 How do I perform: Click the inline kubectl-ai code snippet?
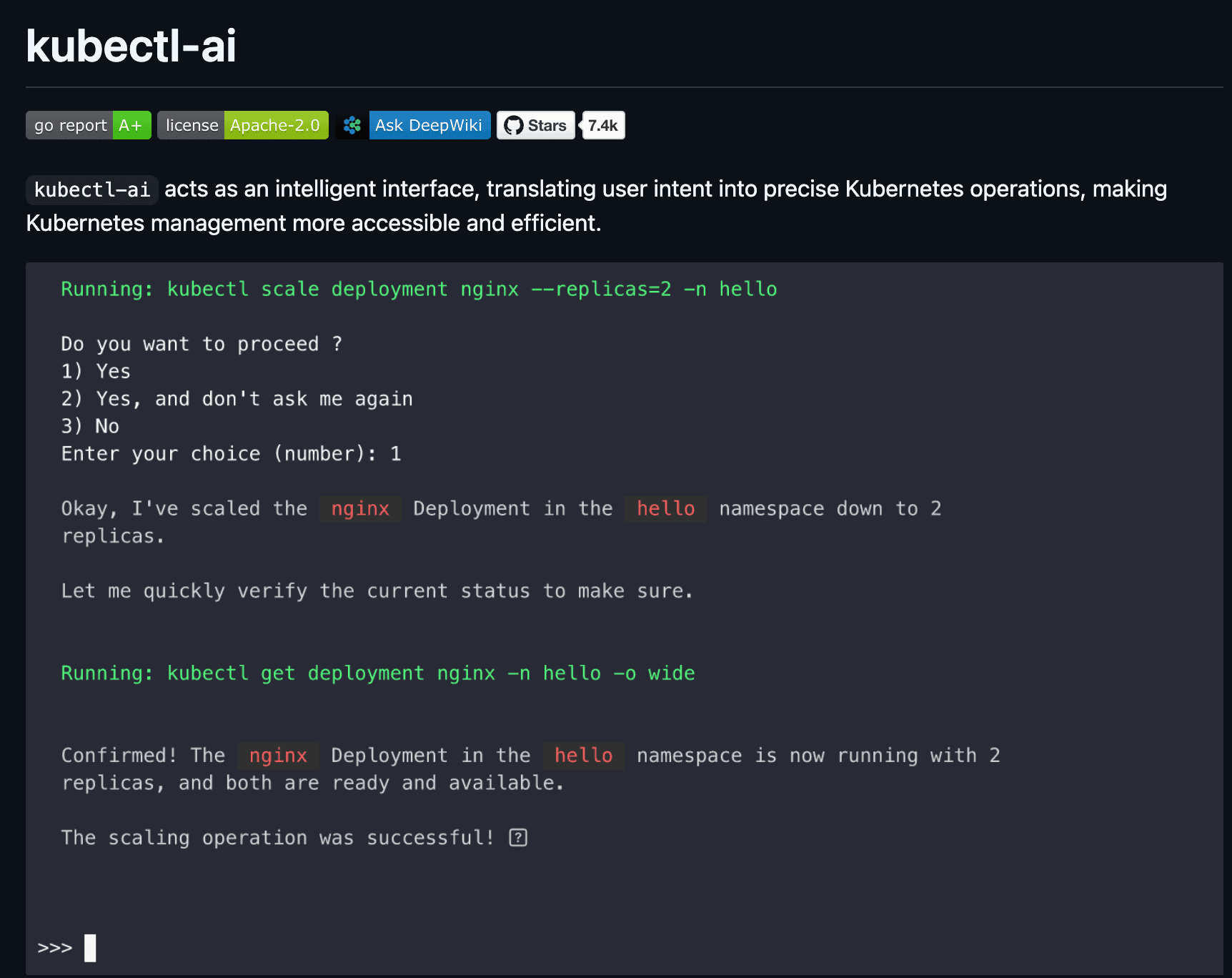[x=91, y=189]
